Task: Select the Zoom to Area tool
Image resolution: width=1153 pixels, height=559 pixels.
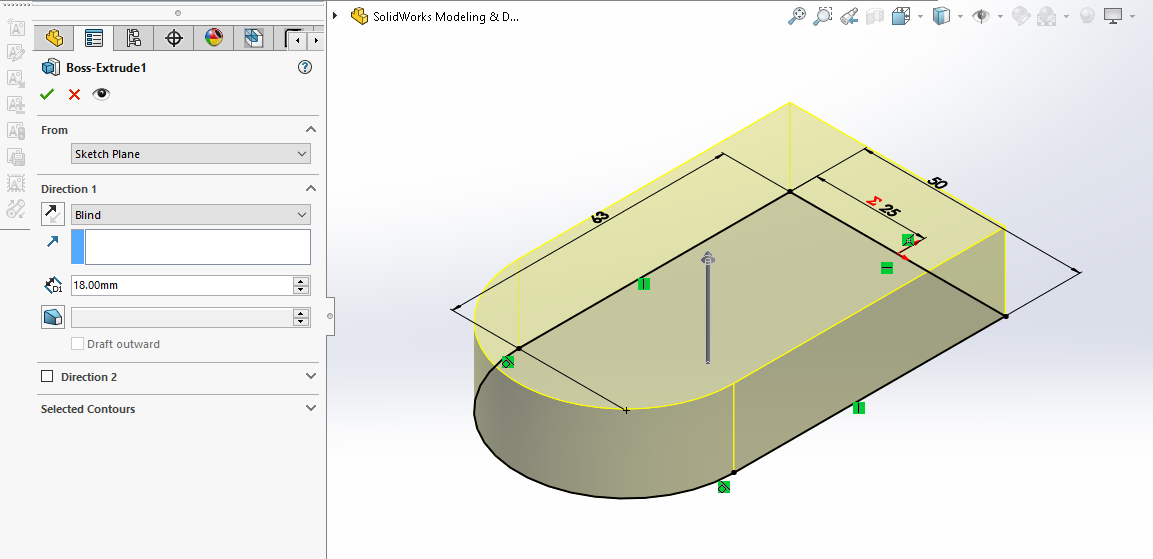Action: pyautogui.click(x=823, y=16)
